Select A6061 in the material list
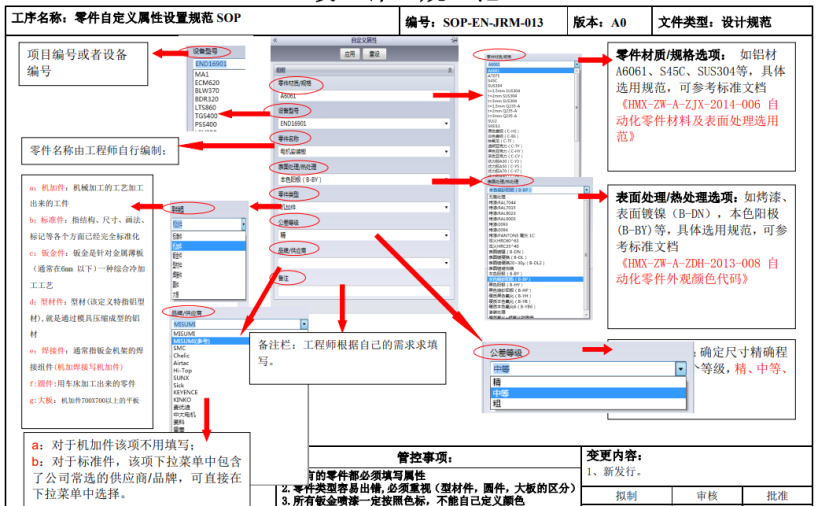This screenshot has height=506, width=818. point(494,68)
